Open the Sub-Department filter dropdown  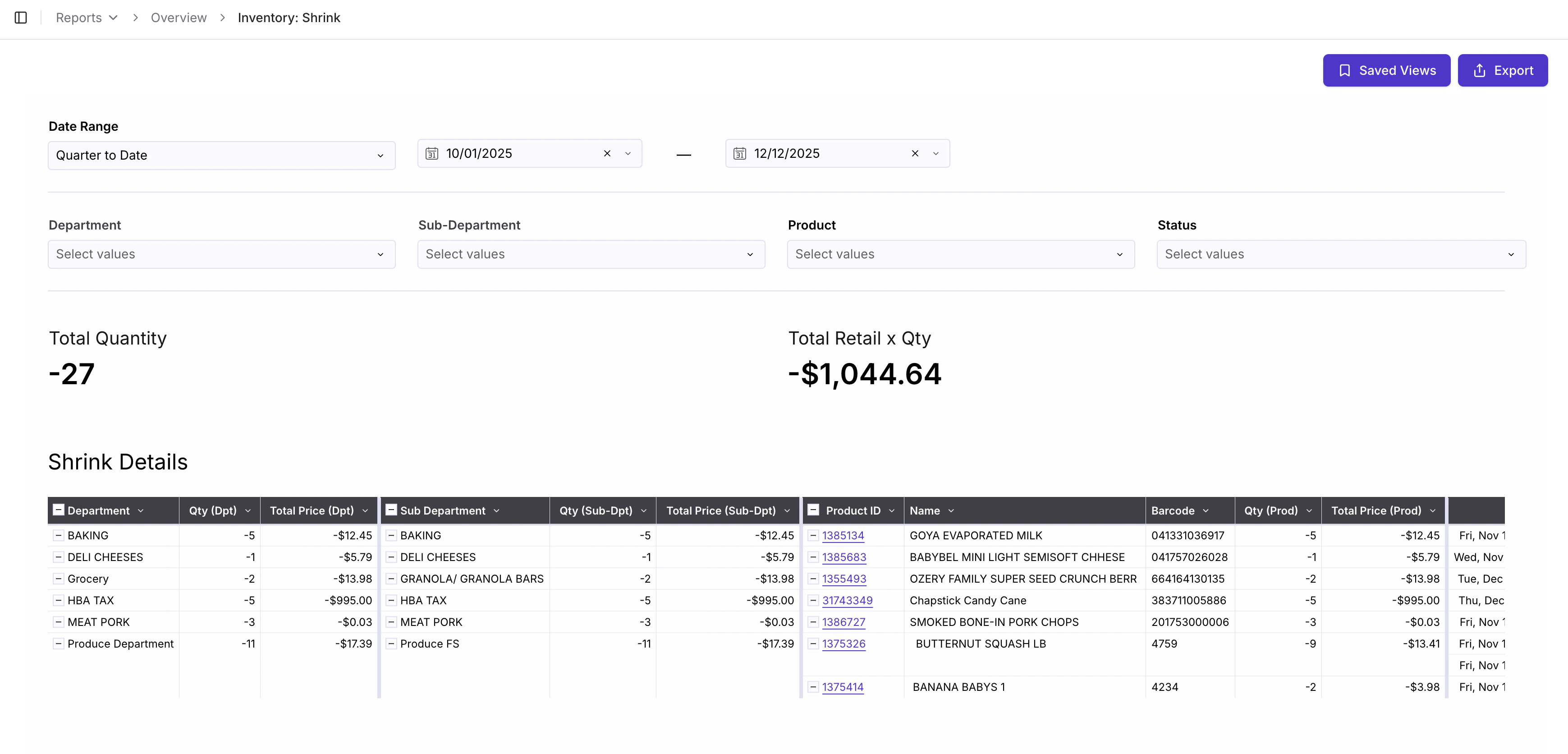tap(591, 254)
